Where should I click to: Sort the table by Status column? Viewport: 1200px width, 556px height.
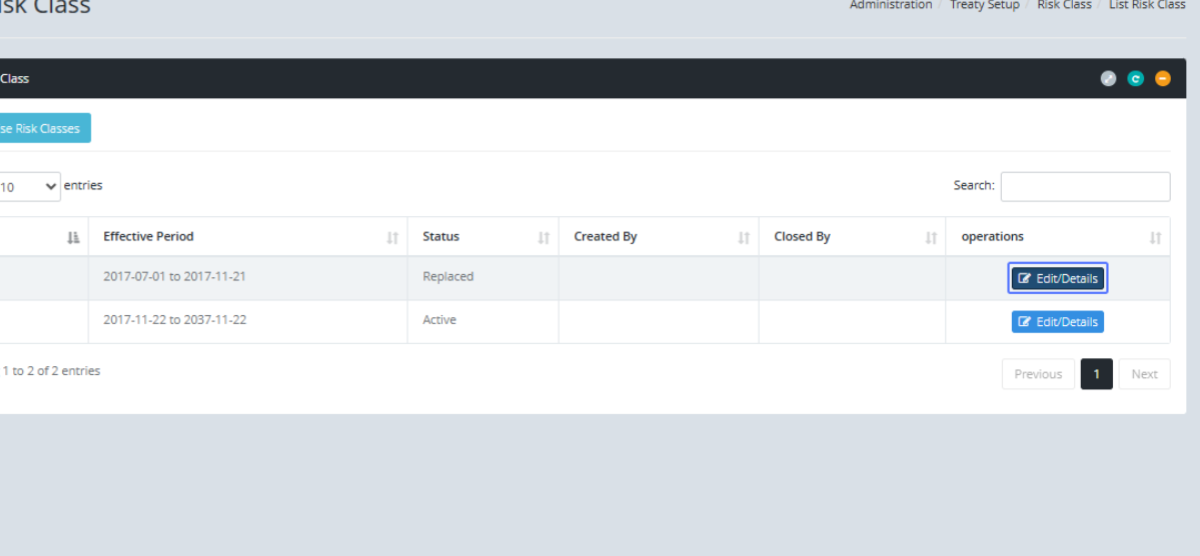tap(543, 238)
